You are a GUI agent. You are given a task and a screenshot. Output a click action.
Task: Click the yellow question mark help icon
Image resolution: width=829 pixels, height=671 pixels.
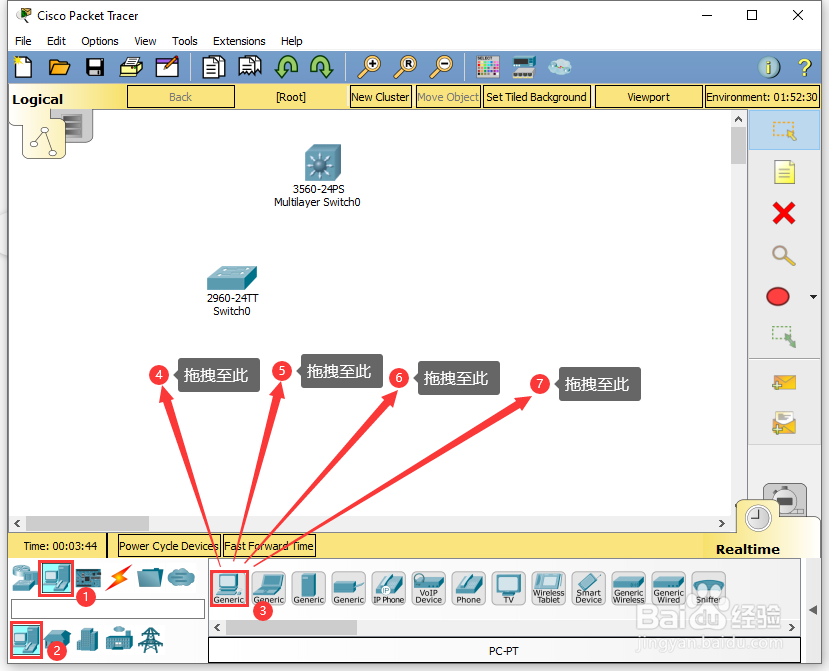click(804, 67)
